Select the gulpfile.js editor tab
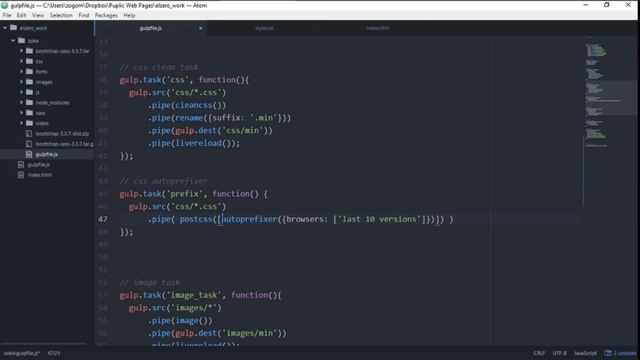This screenshot has width=640, height=360. tap(151, 28)
